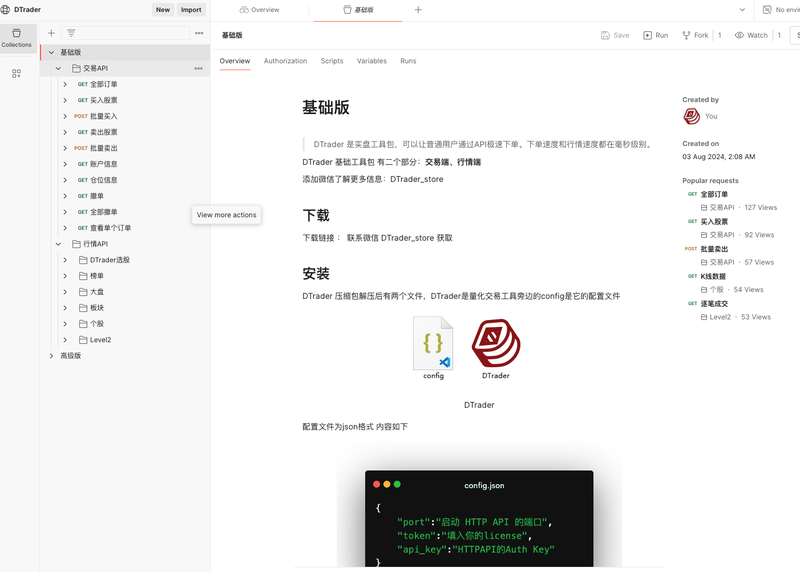Click the filter icon in sidebar search

tap(71, 33)
